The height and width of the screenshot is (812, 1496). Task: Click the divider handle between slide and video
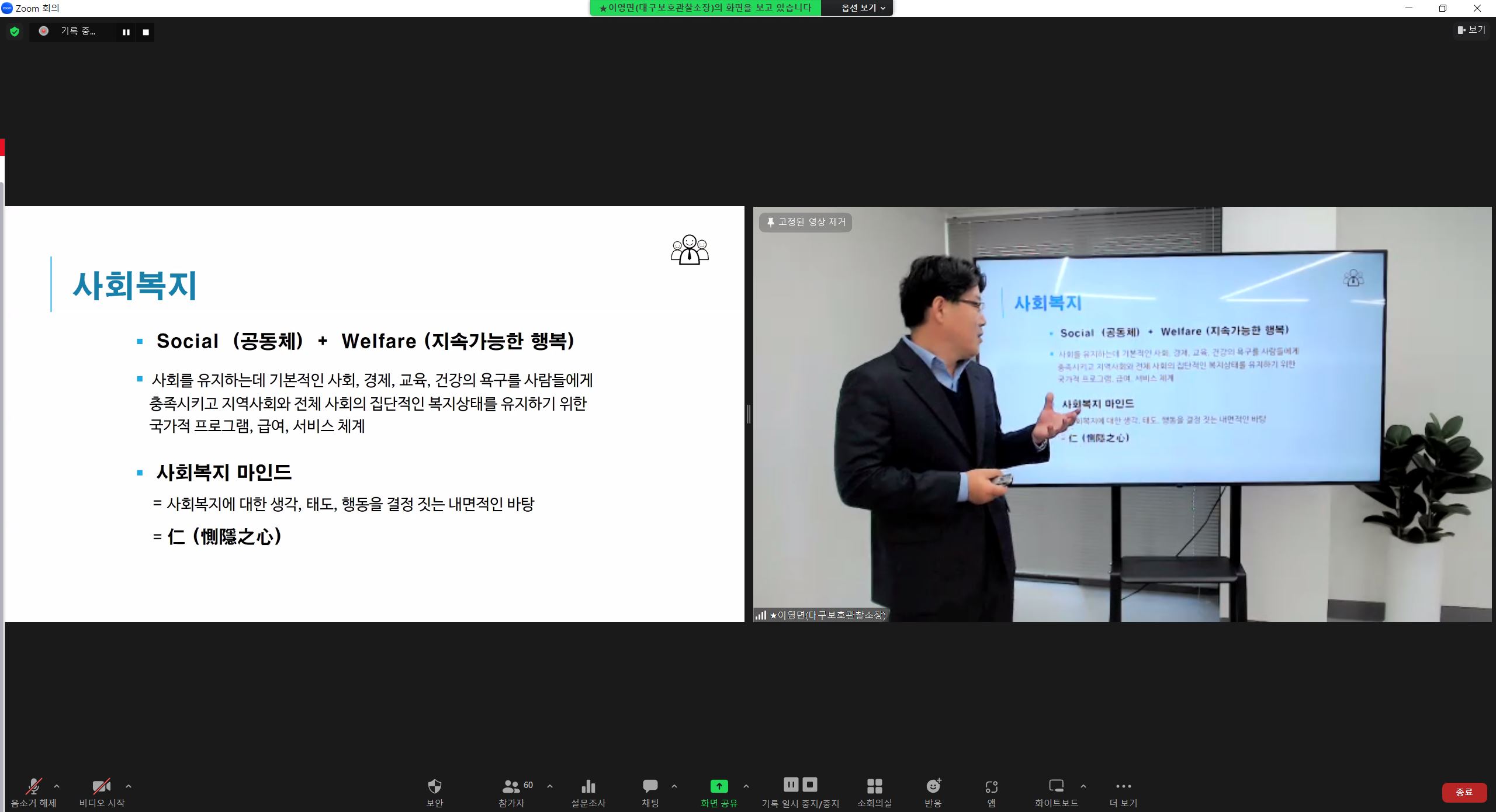click(x=749, y=414)
